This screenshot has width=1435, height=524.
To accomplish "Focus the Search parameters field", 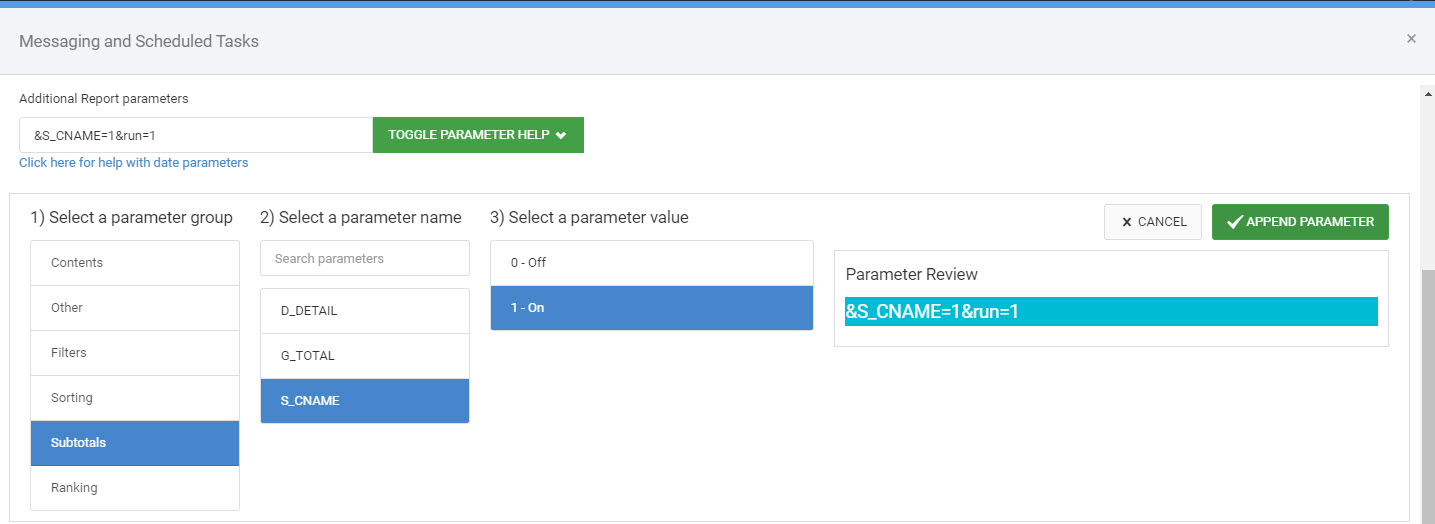I will 365,258.
